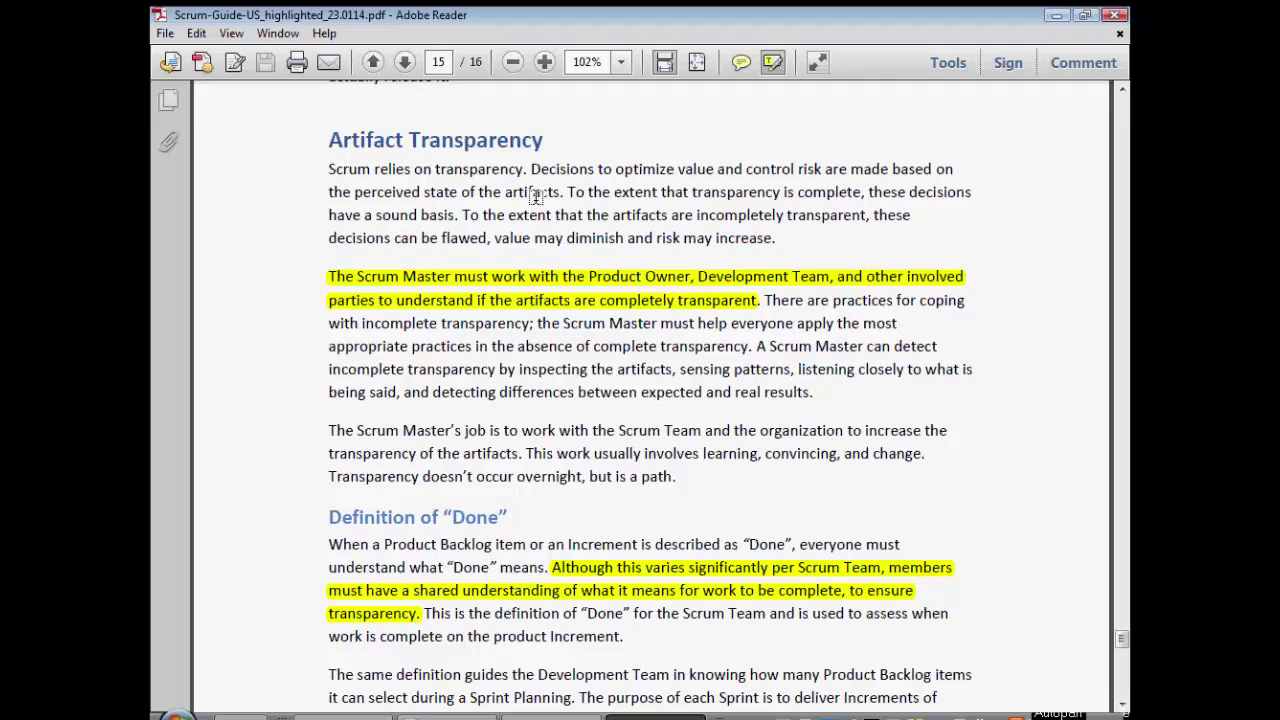
Task: Maximize the Adobe Reader window
Action: [1084, 15]
